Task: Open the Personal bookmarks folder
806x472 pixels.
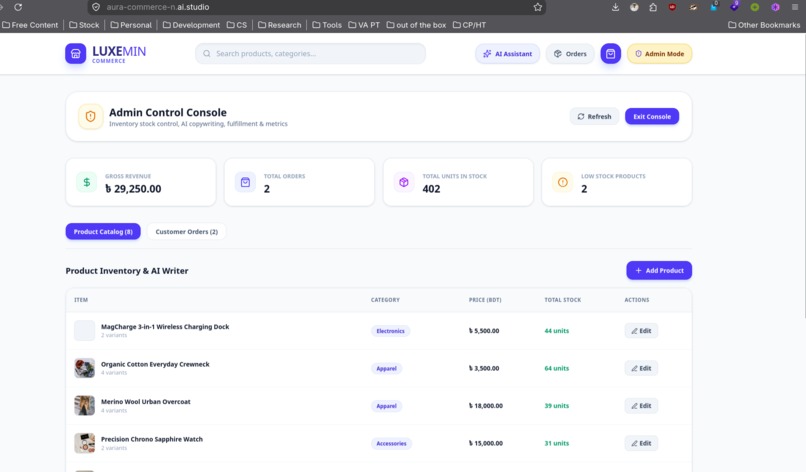Action: pyautogui.click(x=131, y=25)
